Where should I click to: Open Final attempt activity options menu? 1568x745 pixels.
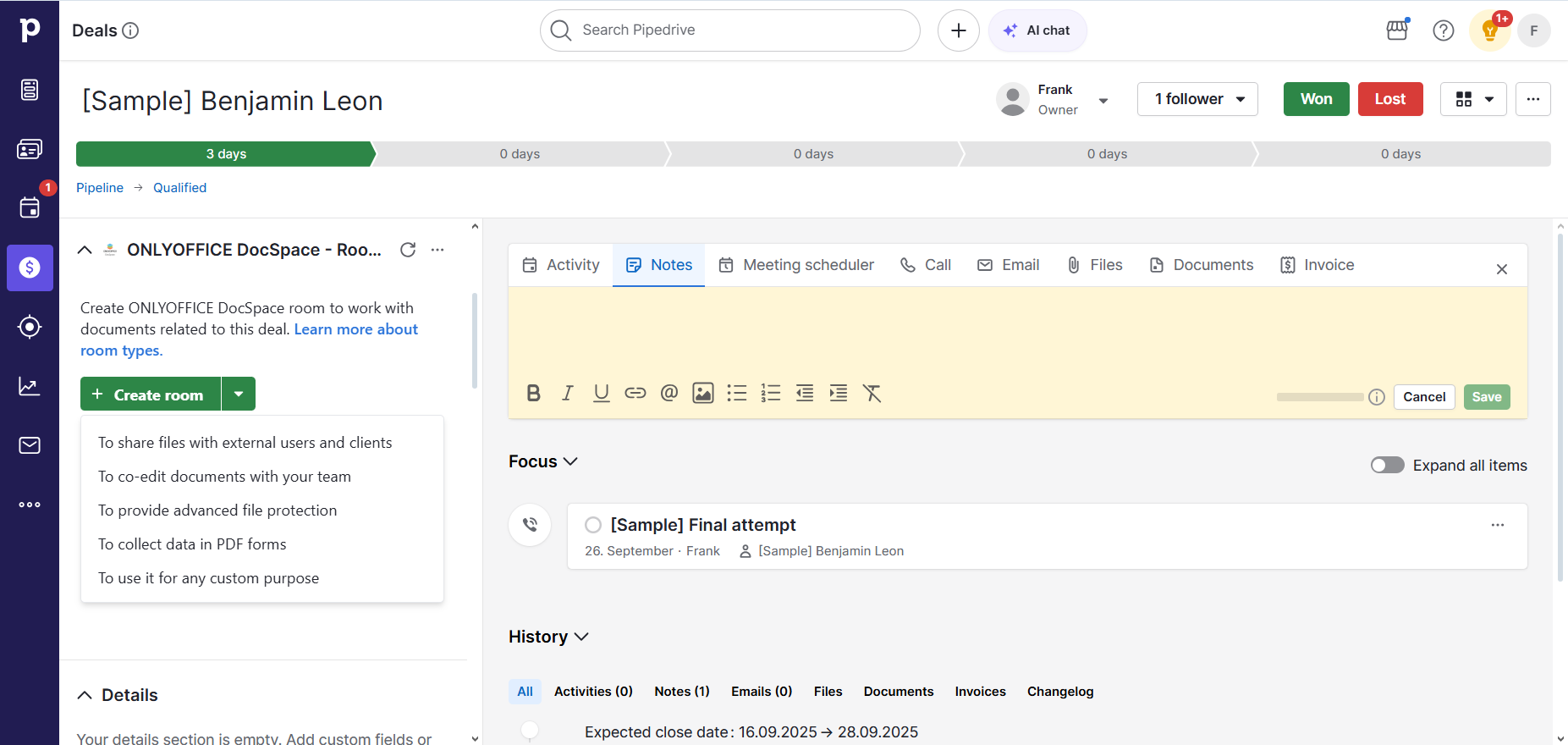1498,525
